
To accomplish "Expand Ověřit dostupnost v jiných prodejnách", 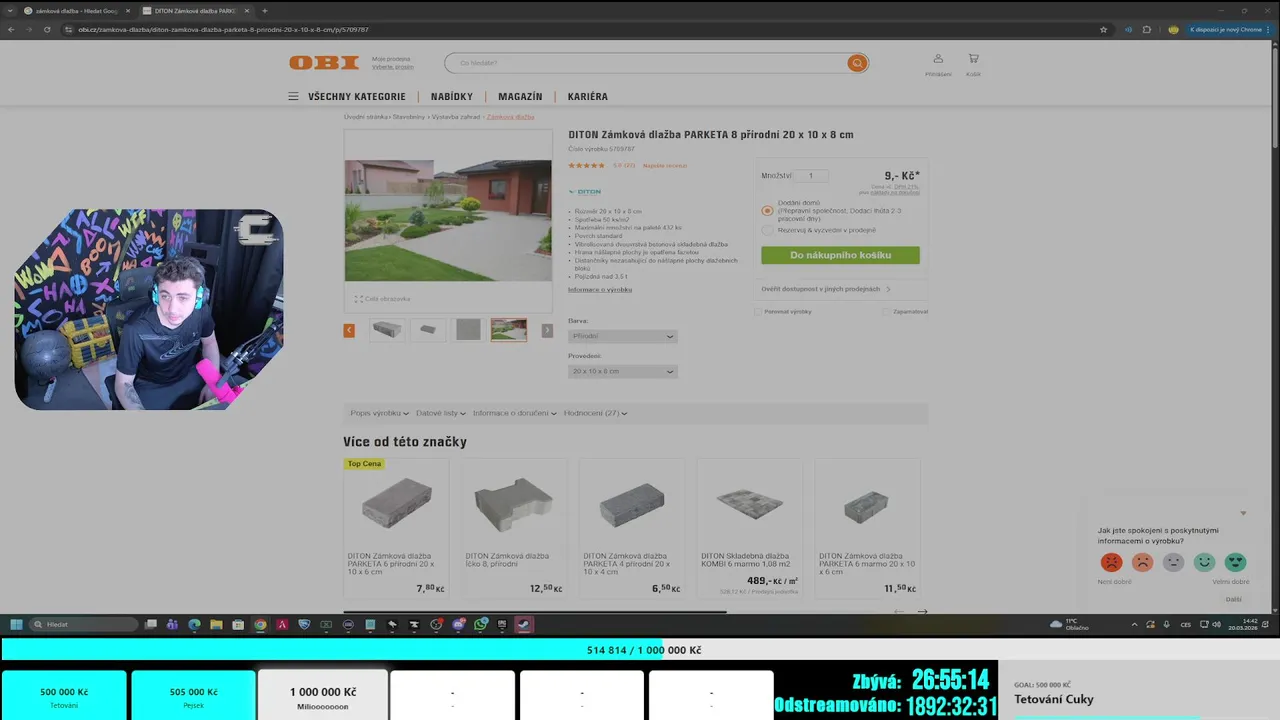I will [826, 289].
